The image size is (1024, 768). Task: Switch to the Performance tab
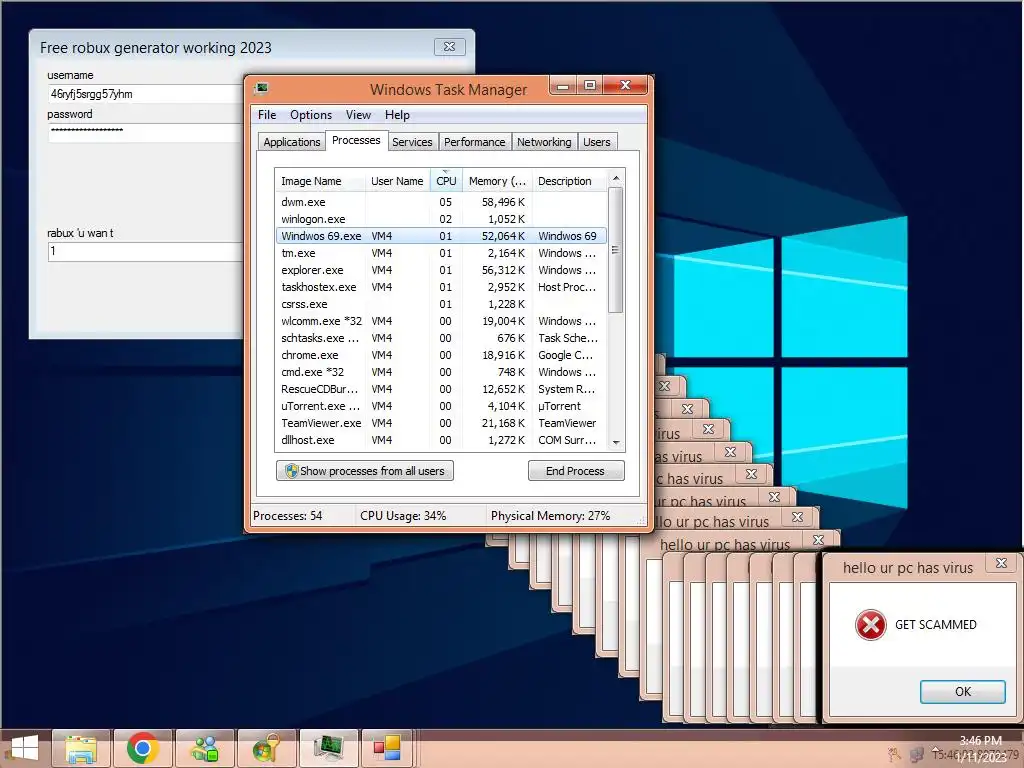[x=474, y=142]
